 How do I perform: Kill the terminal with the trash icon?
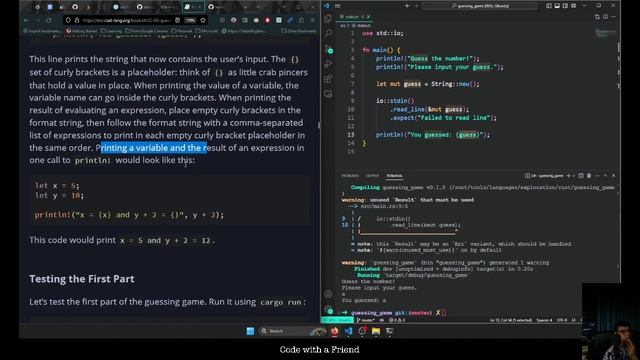click(x=589, y=176)
